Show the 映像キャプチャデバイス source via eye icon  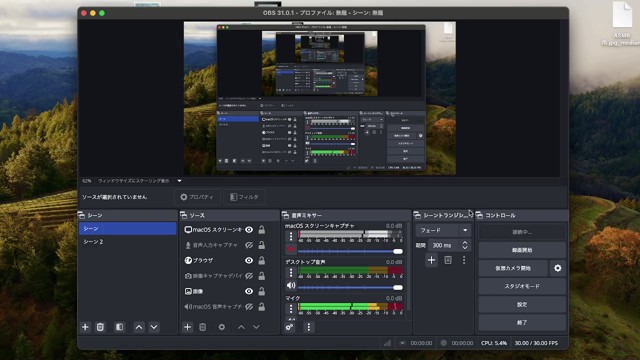coord(249,276)
